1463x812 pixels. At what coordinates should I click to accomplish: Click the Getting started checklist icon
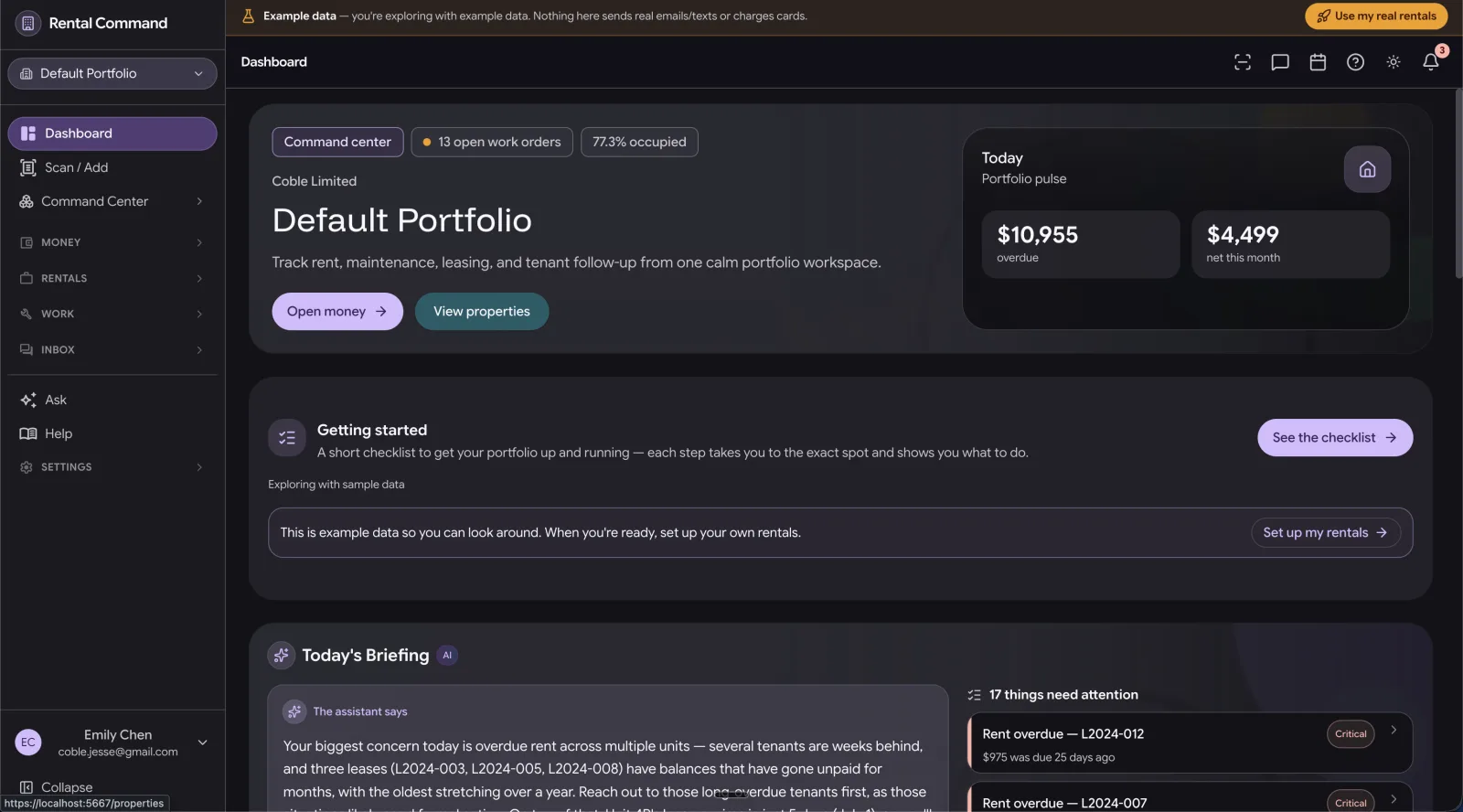click(287, 438)
